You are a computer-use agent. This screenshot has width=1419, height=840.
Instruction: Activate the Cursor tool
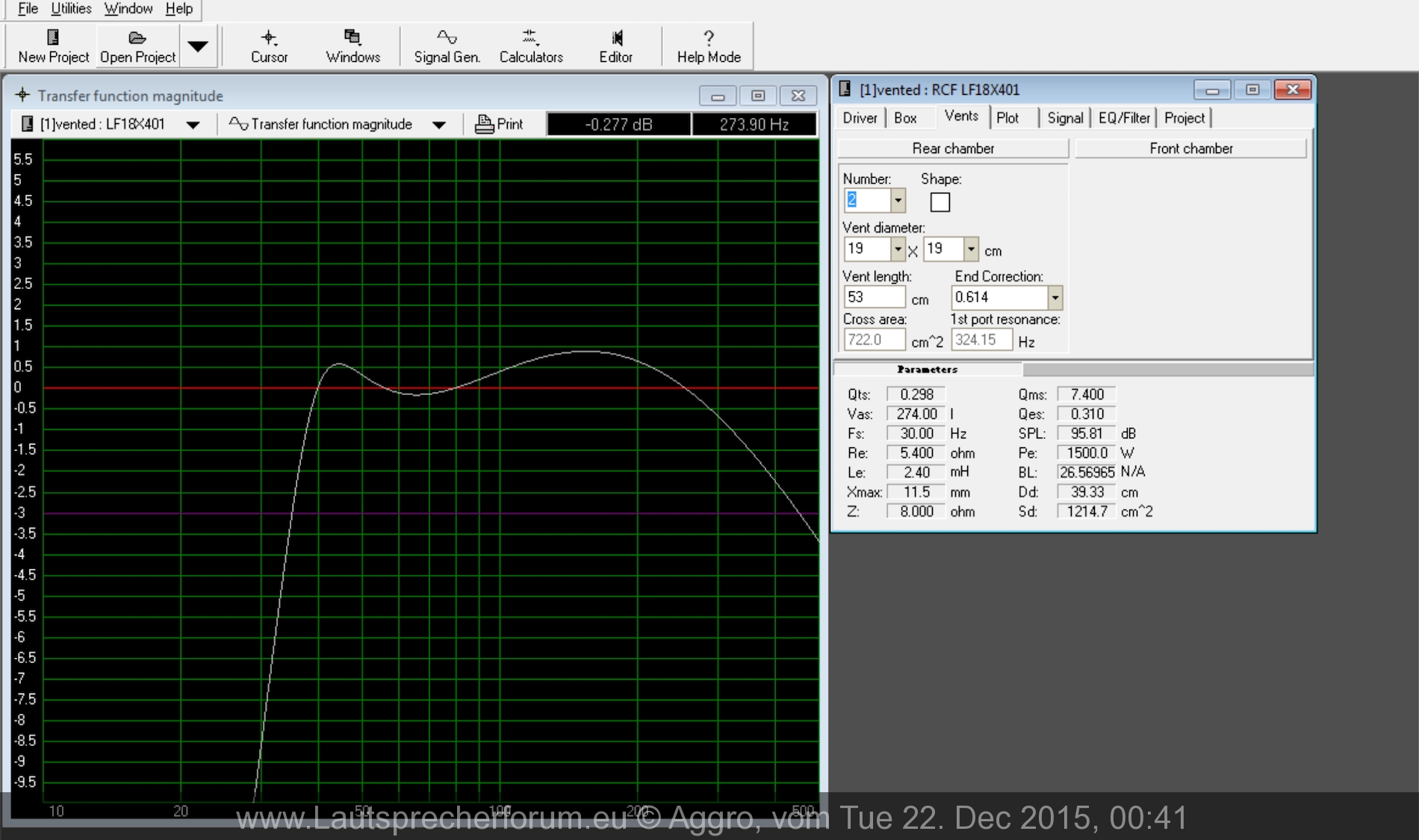pos(269,46)
